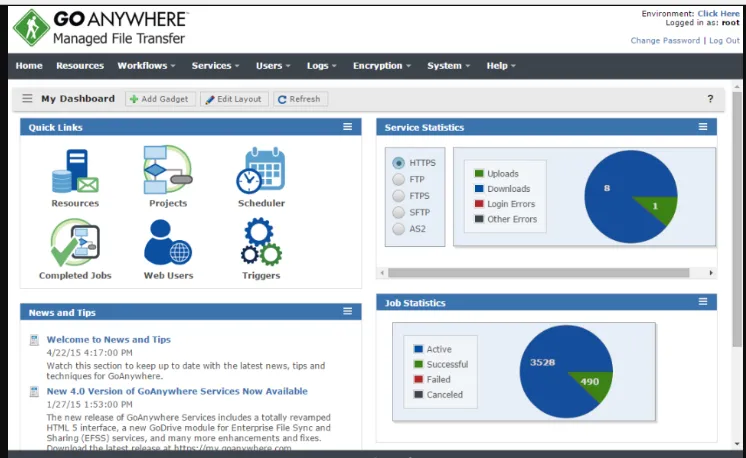
Task: Open the Welcome to News and Tips article
Action: coord(108,340)
